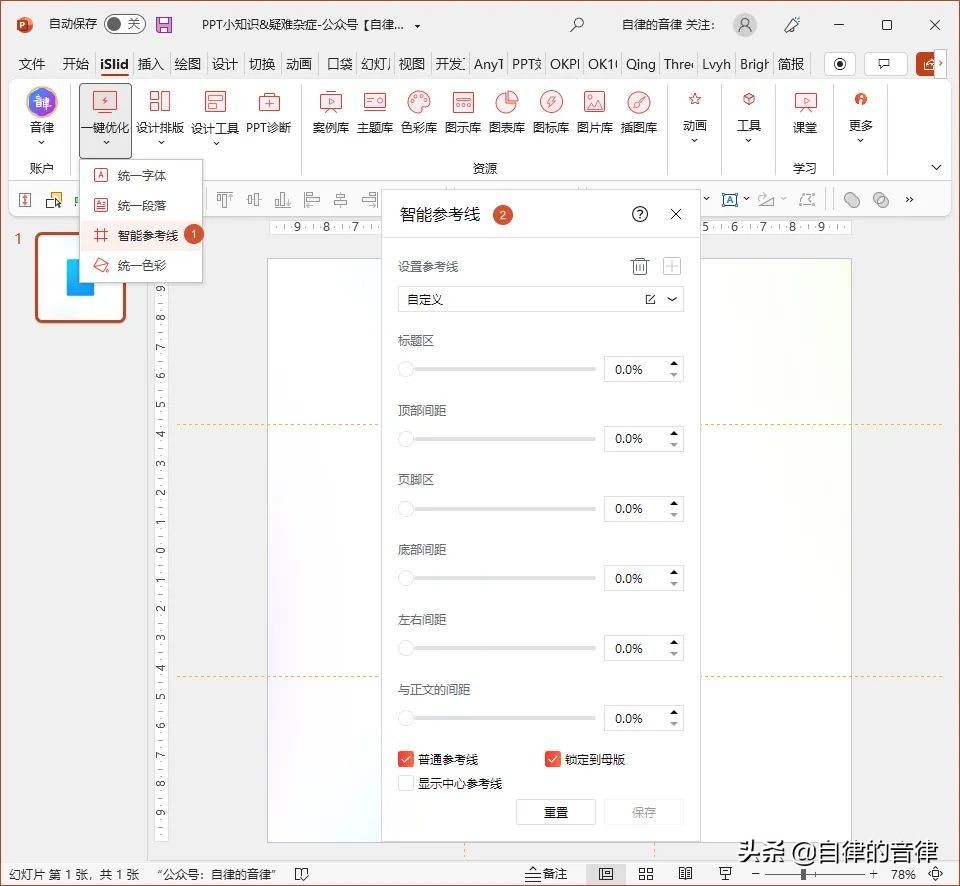
Task: Open the 图标库 icon library
Action: (x=551, y=115)
